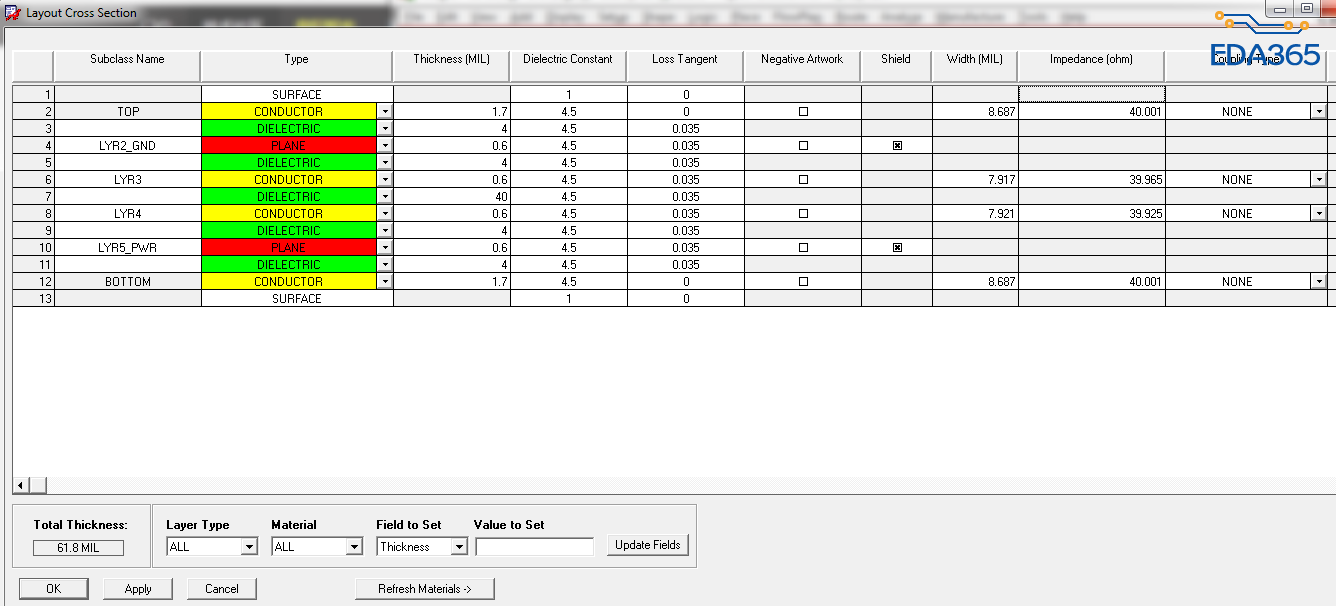Open Field to Set combo box
Screen dimensions: 1336x606
(421, 547)
